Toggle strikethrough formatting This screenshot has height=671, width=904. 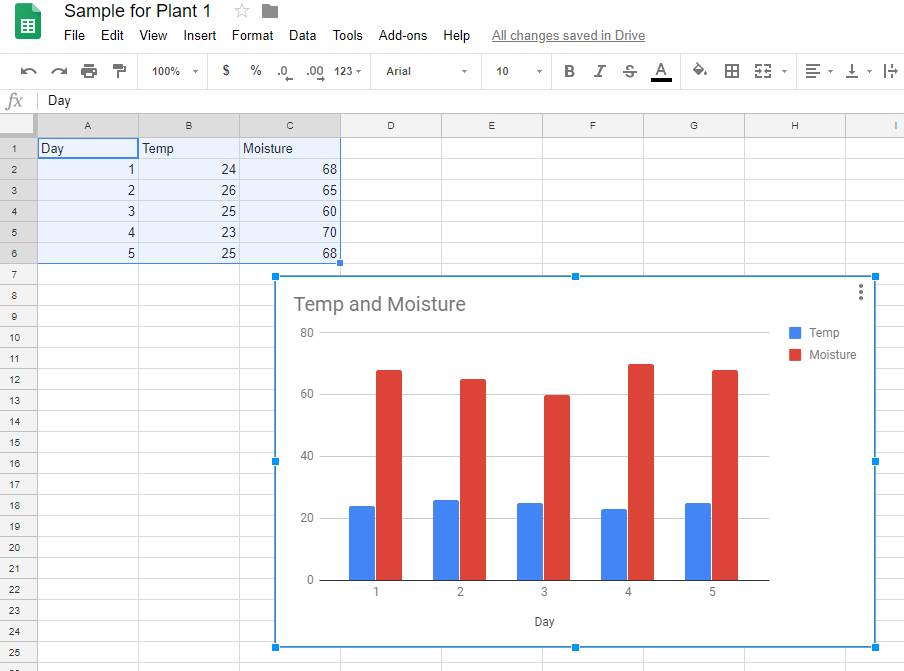(630, 71)
